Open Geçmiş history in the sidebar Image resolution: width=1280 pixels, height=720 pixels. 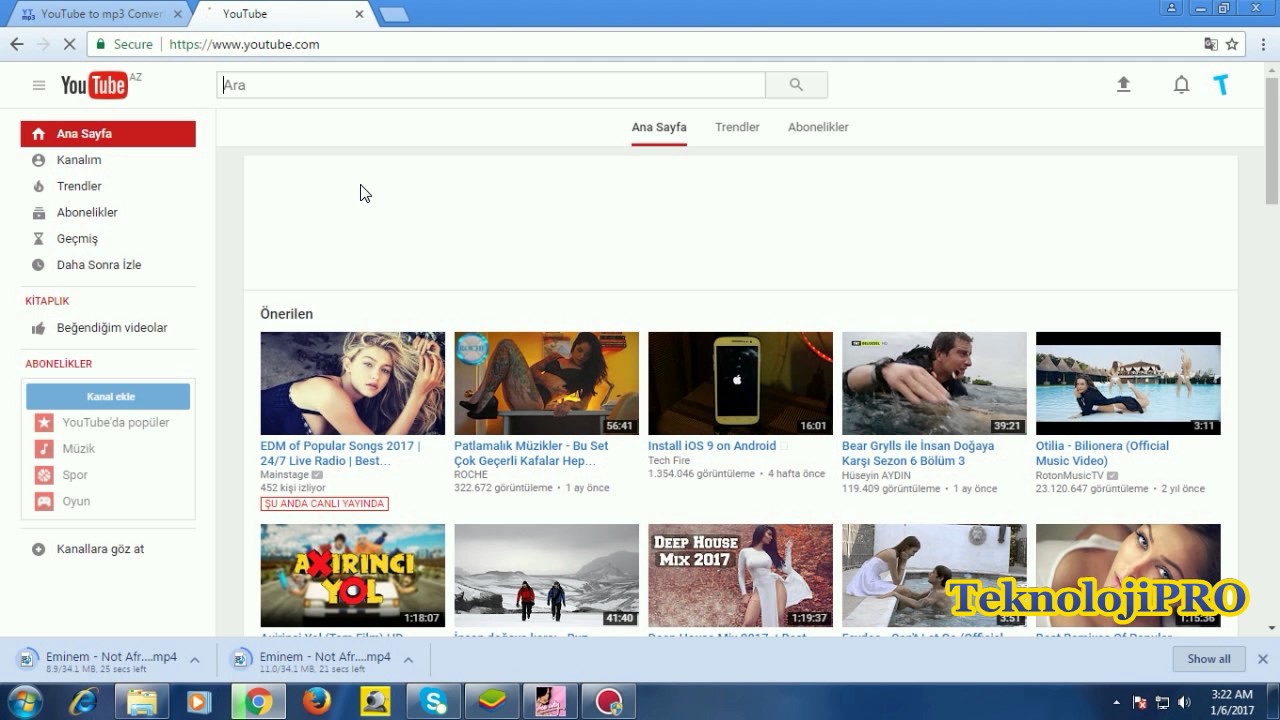click(77, 239)
